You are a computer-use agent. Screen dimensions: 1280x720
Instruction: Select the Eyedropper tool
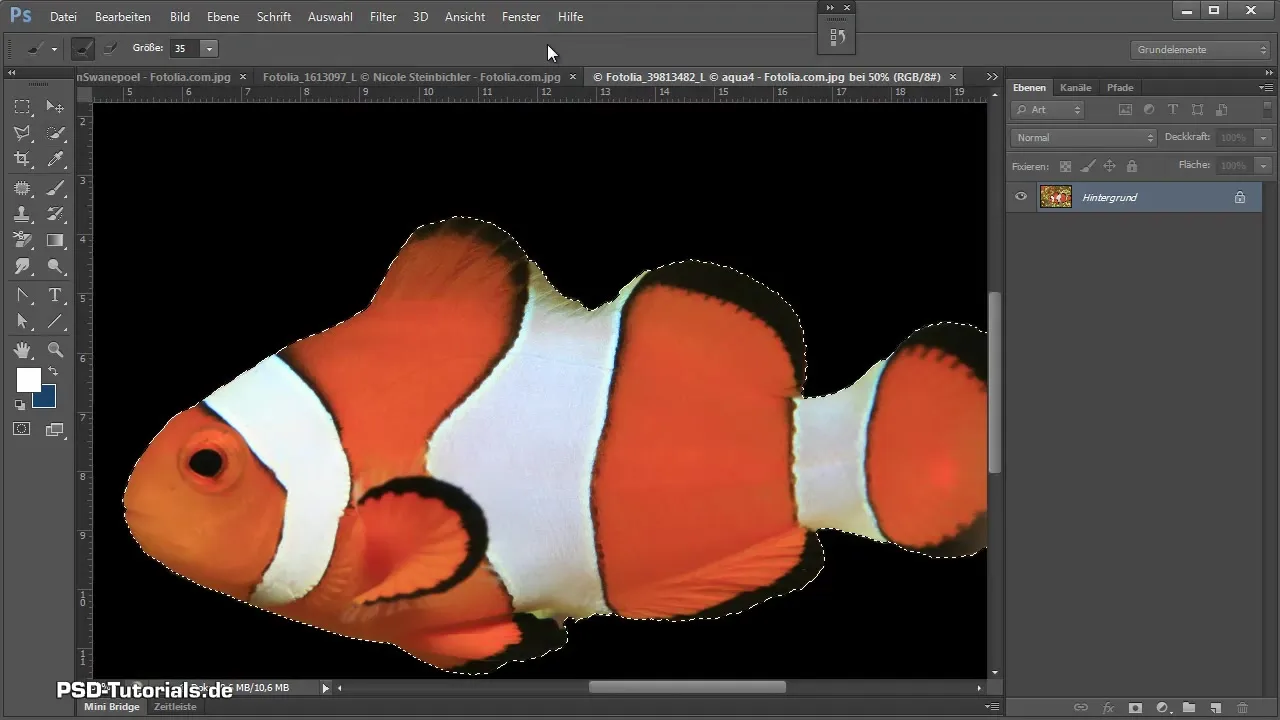coord(55,159)
